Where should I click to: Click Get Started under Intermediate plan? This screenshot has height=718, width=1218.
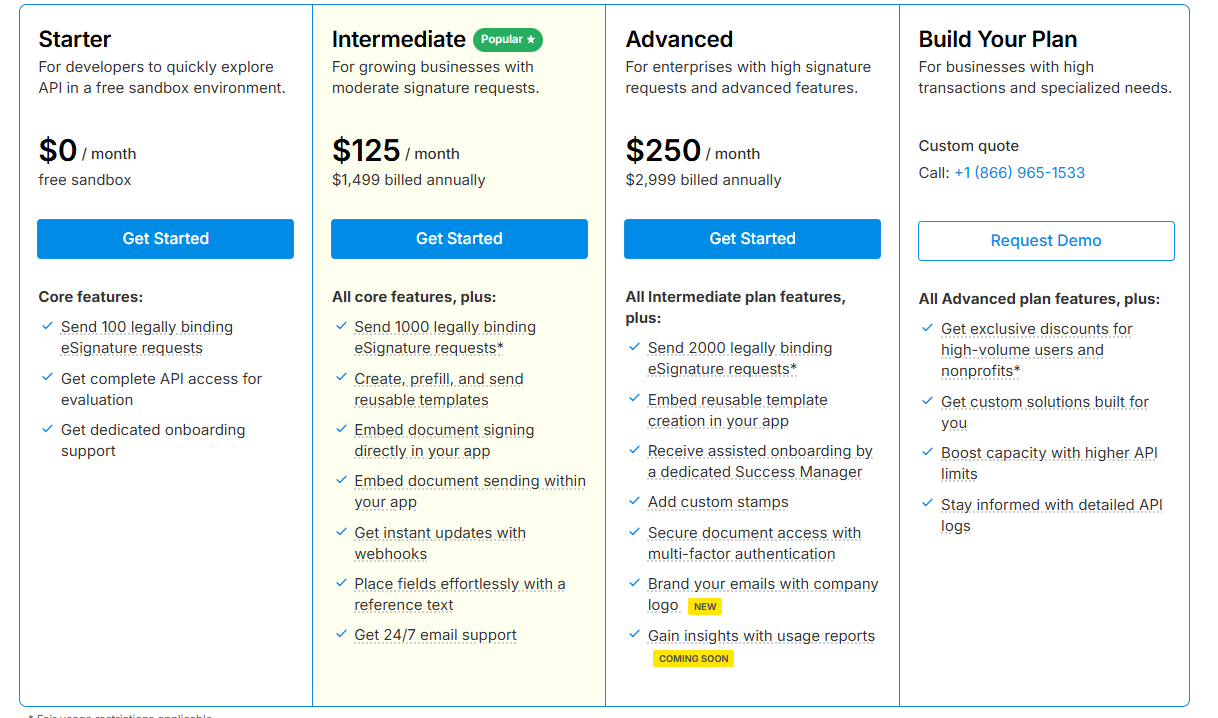[459, 239]
